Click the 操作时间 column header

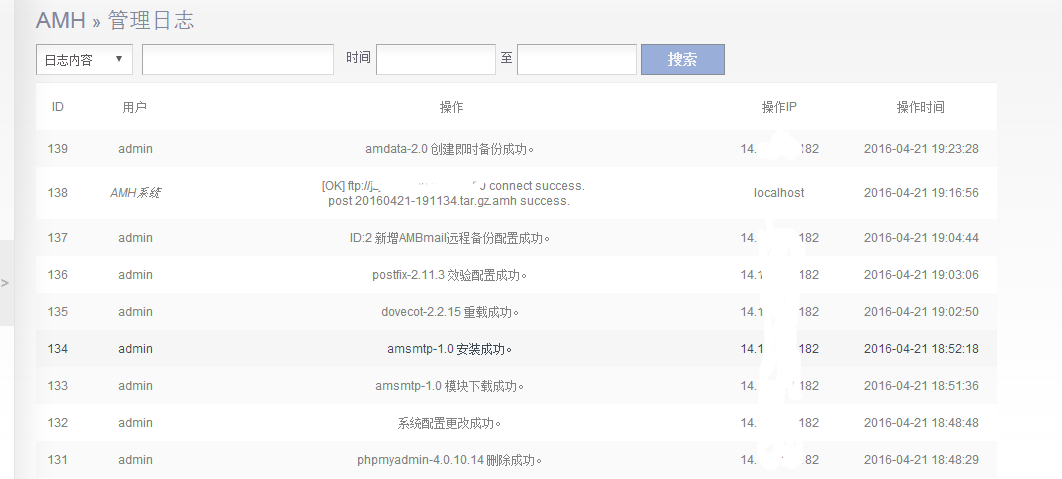920,107
